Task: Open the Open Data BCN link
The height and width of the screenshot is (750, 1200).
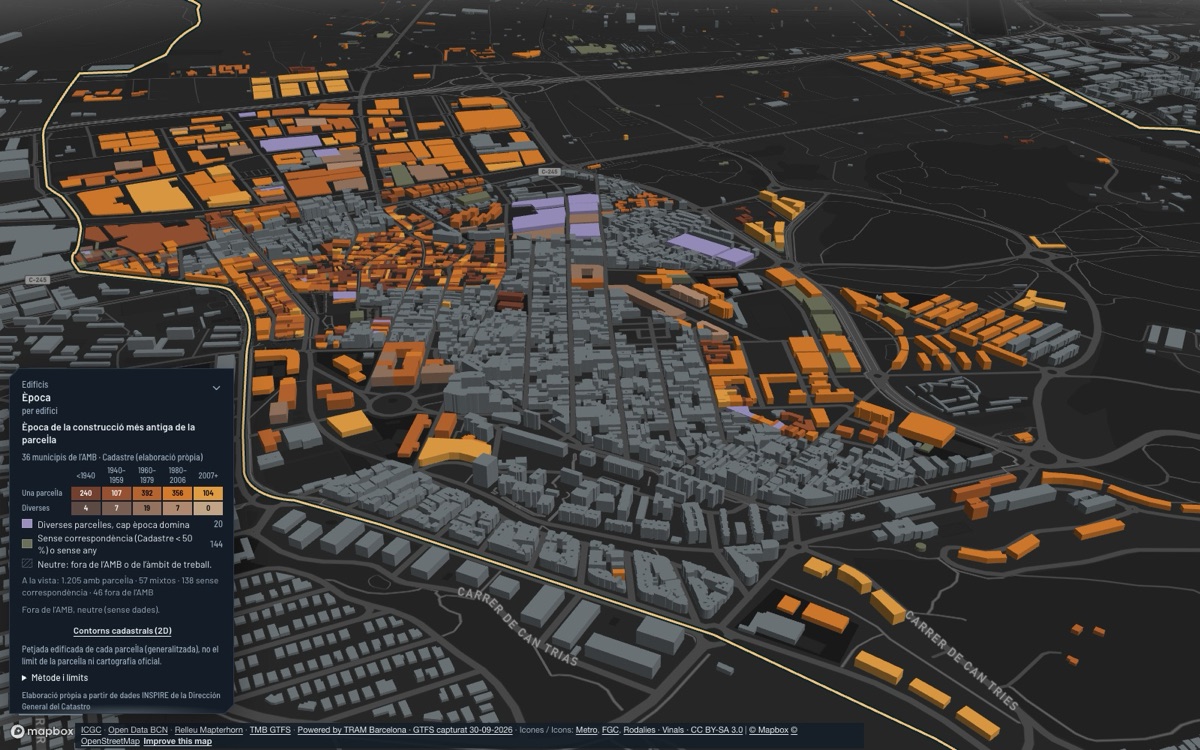Action: click(138, 730)
